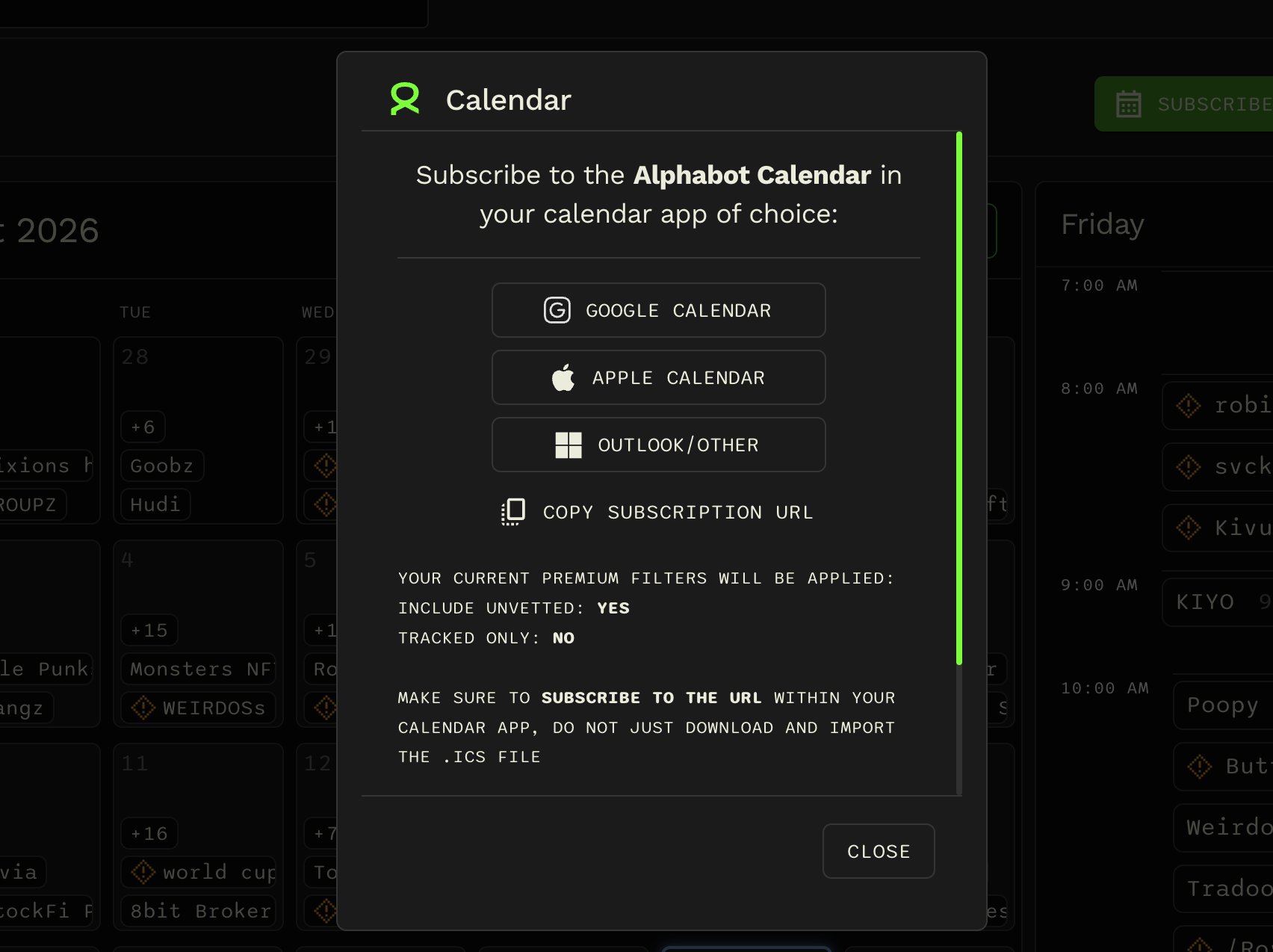This screenshot has height=952, width=1273.
Task: Click Copy Subscription URL
Action: tap(658, 512)
